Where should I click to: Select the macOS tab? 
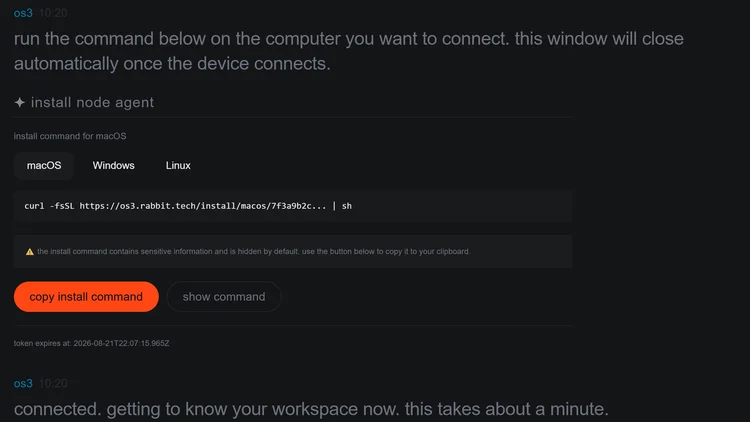pyautogui.click(x=44, y=166)
